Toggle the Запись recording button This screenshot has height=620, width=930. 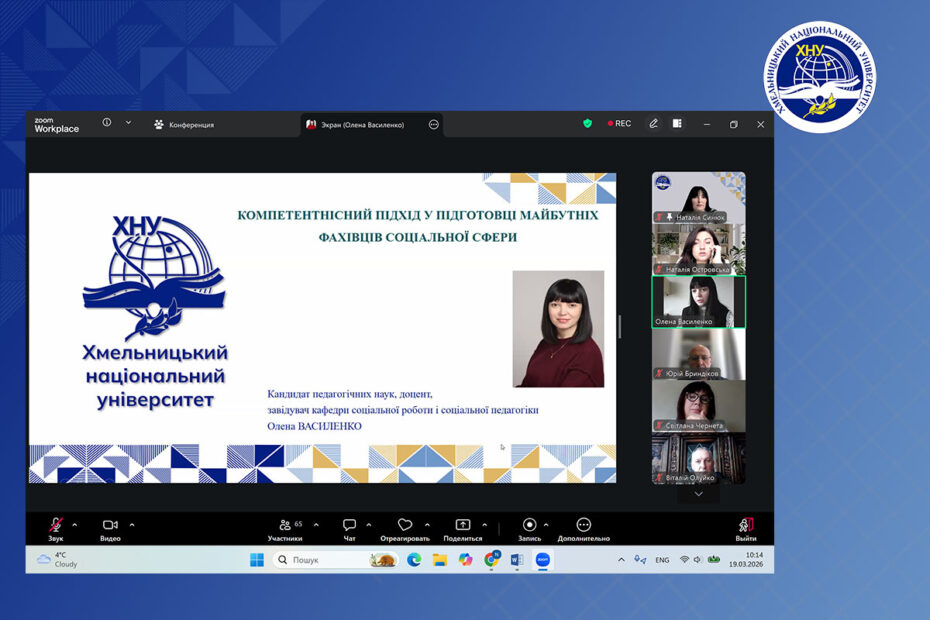529,526
